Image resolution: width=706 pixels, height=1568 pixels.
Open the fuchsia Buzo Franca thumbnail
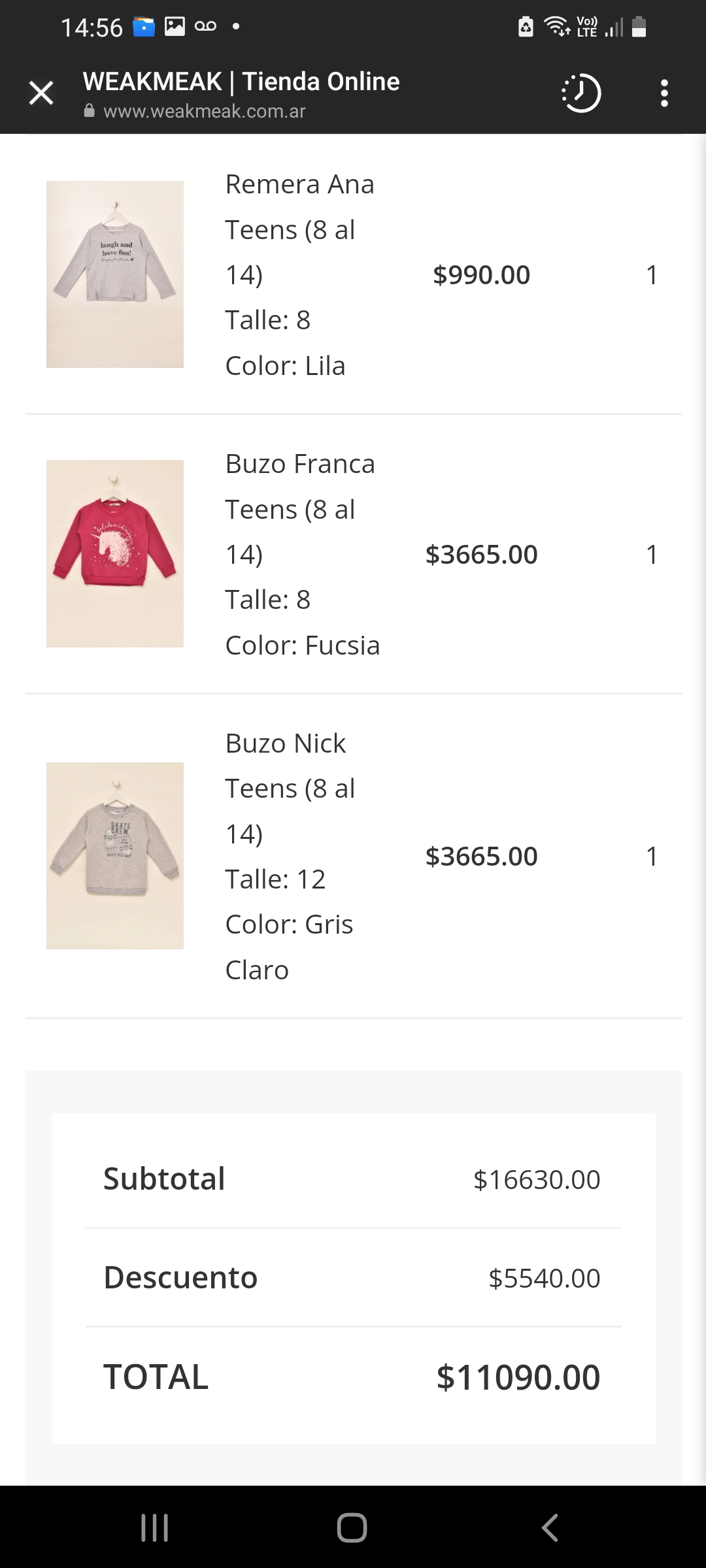pos(115,553)
